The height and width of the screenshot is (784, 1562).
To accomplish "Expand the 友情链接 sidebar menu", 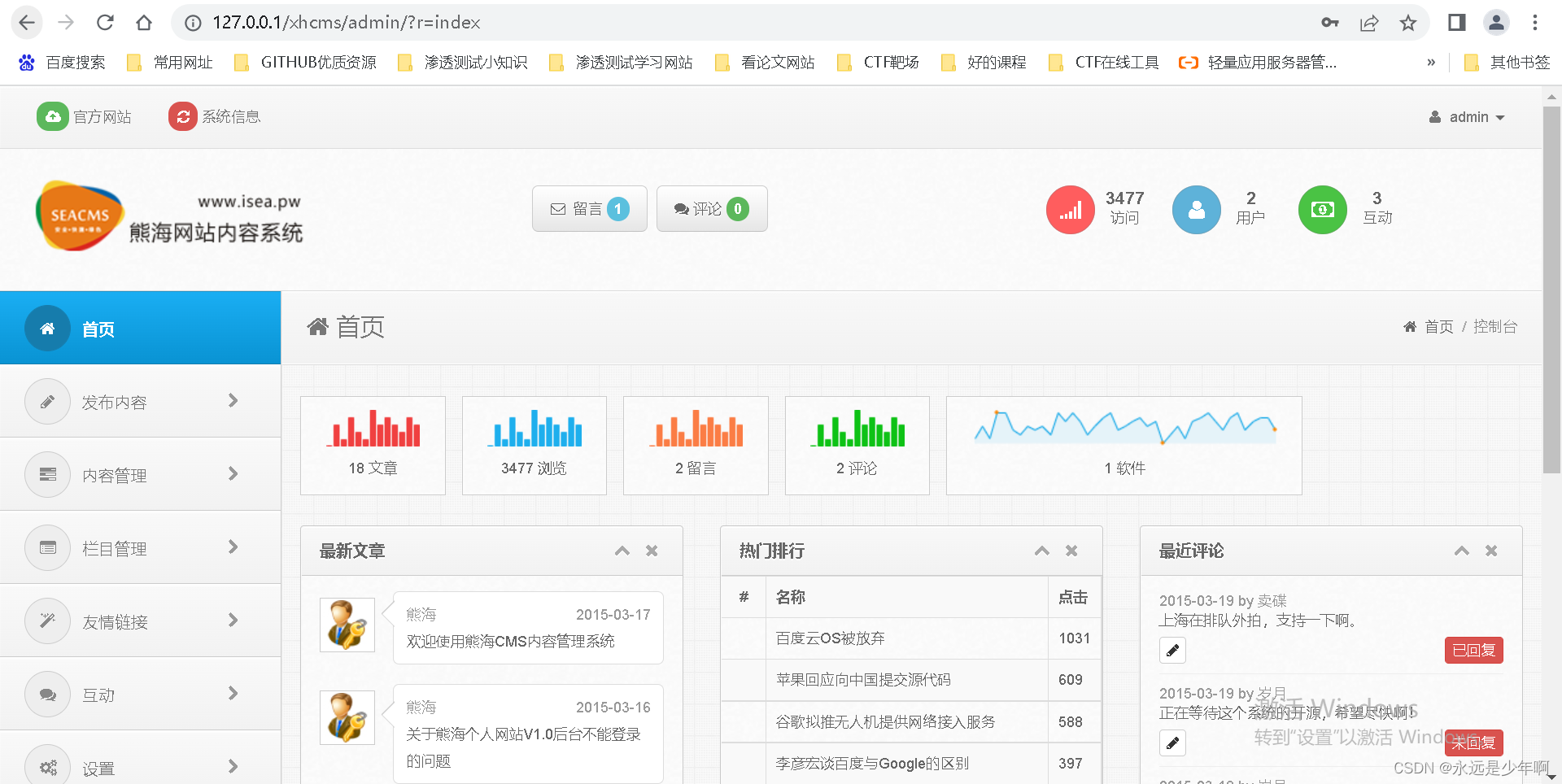I will coord(140,621).
